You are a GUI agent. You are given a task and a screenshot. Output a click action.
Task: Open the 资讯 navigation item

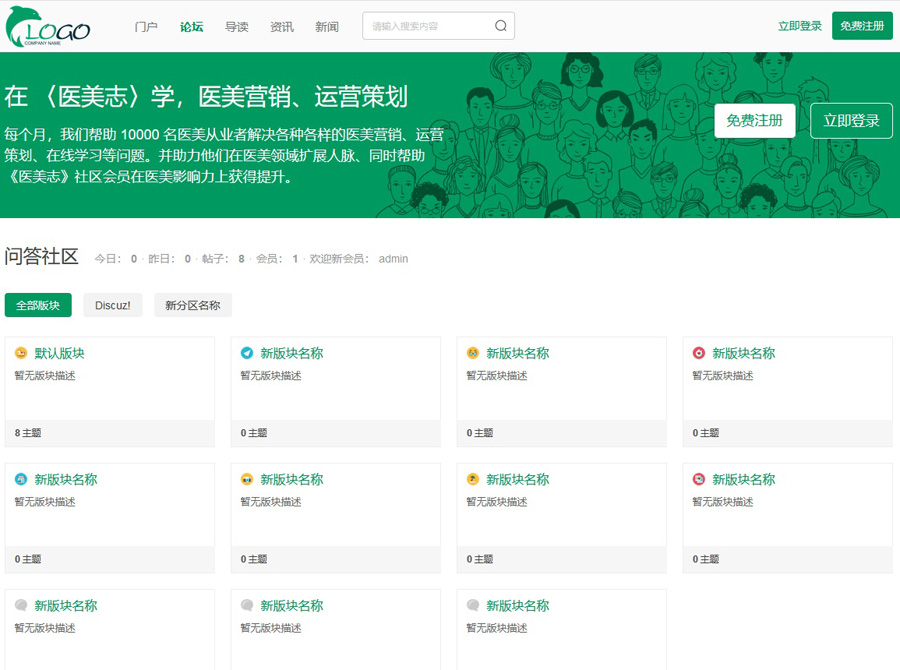click(282, 27)
